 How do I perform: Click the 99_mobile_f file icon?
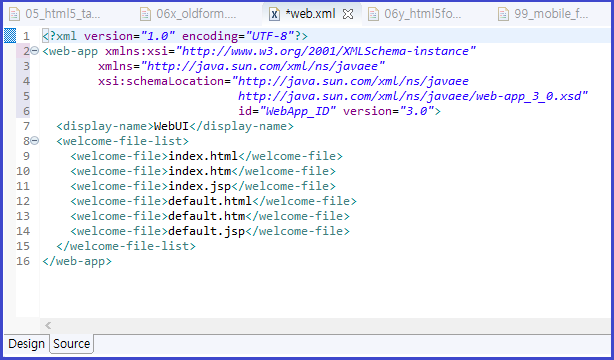click(x=503, y=14)
